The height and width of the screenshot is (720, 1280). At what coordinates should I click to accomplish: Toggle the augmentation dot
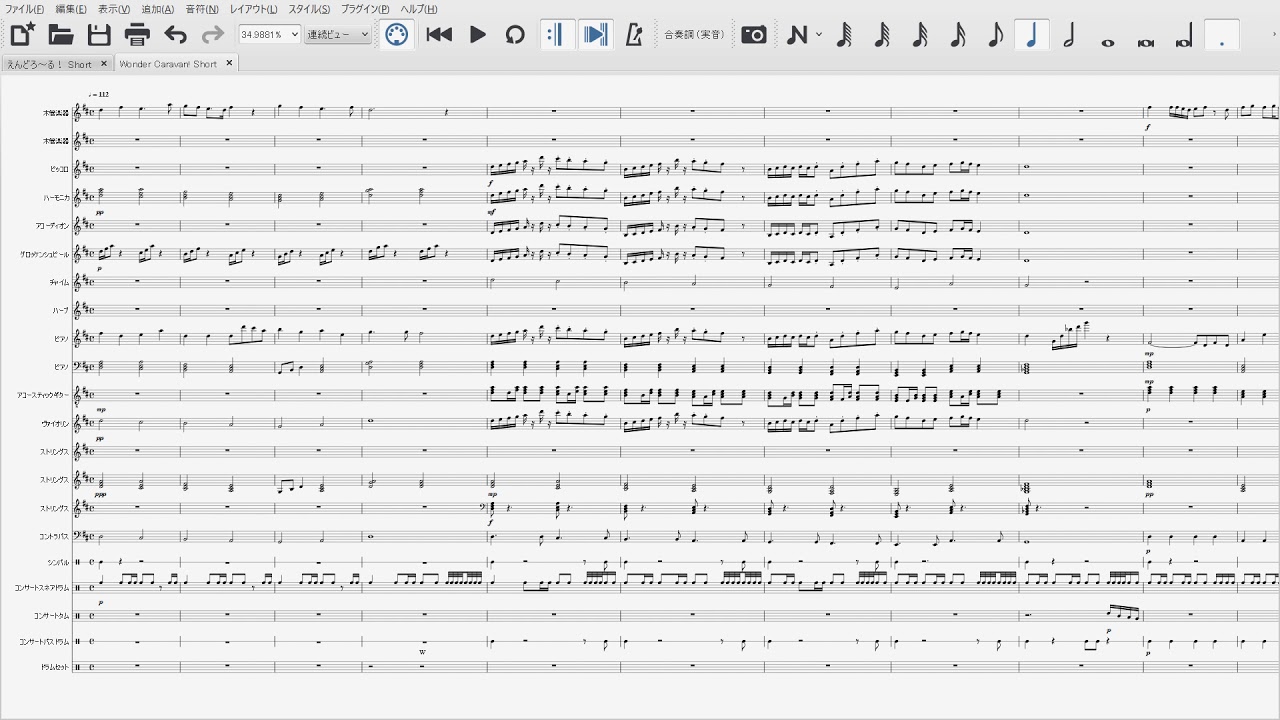click(x=1222, y=35)
